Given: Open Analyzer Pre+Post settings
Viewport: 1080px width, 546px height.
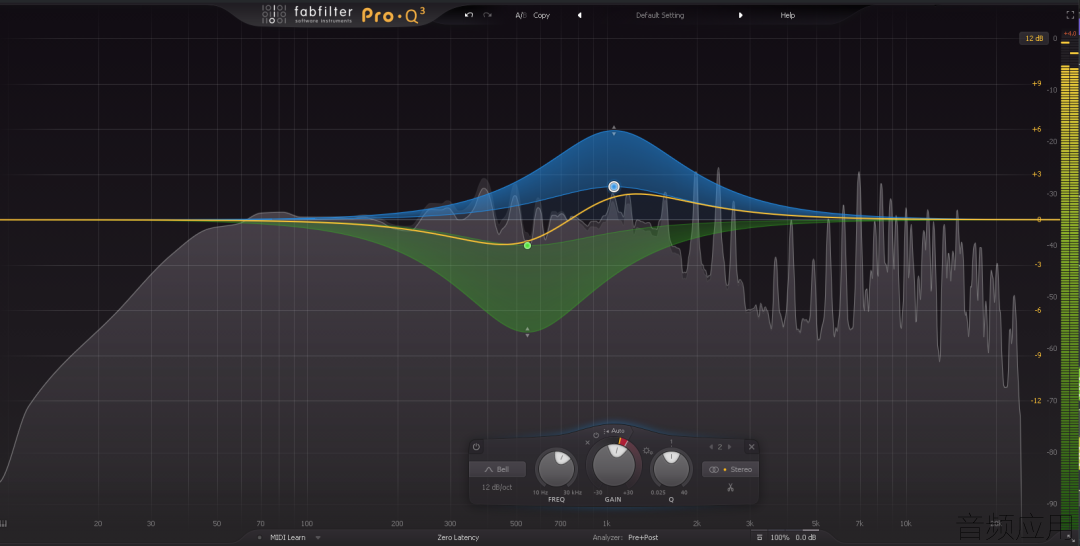Looking at the screenshot, I should click(625, 538).
